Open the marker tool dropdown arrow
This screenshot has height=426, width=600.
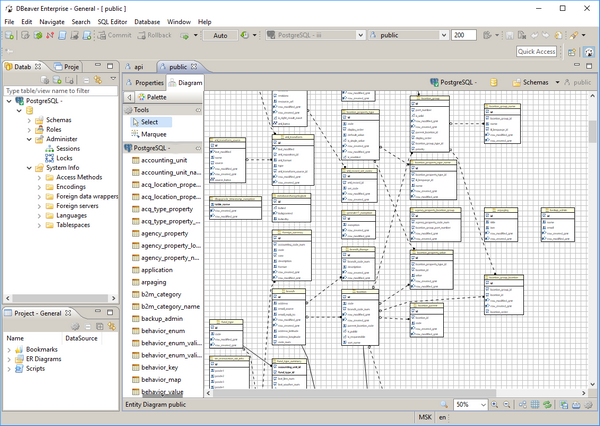(x=584, y=35)
